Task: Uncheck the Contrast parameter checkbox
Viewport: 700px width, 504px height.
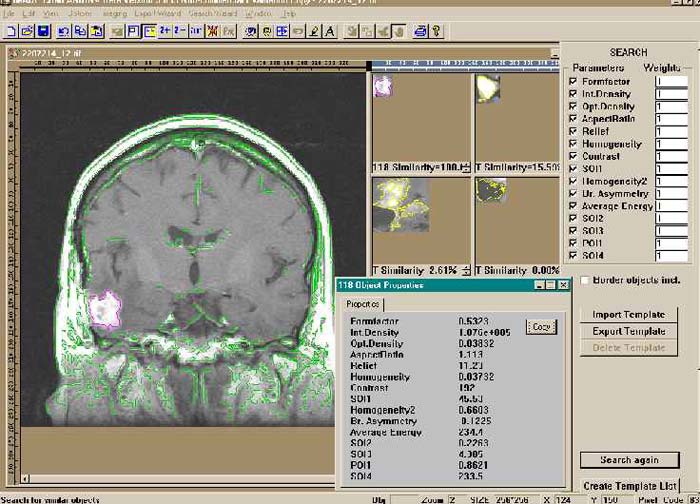Action: (x=573, y=156)
